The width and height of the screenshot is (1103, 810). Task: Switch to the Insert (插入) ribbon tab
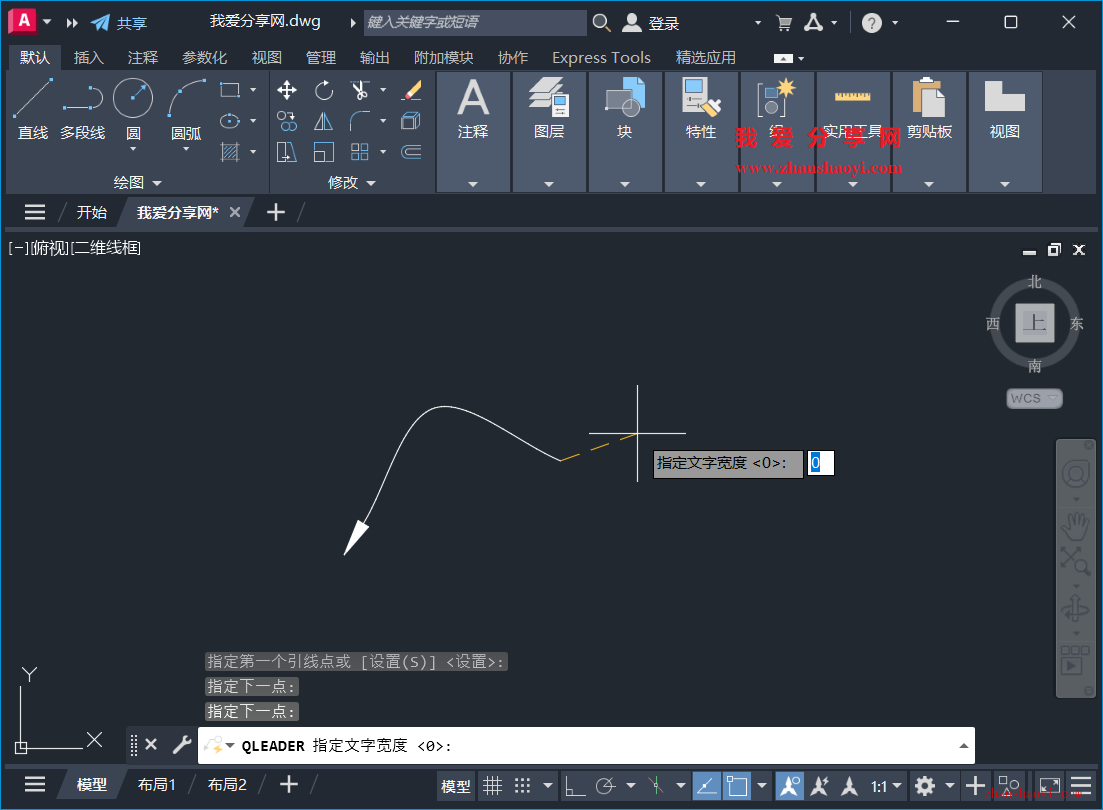89,58
